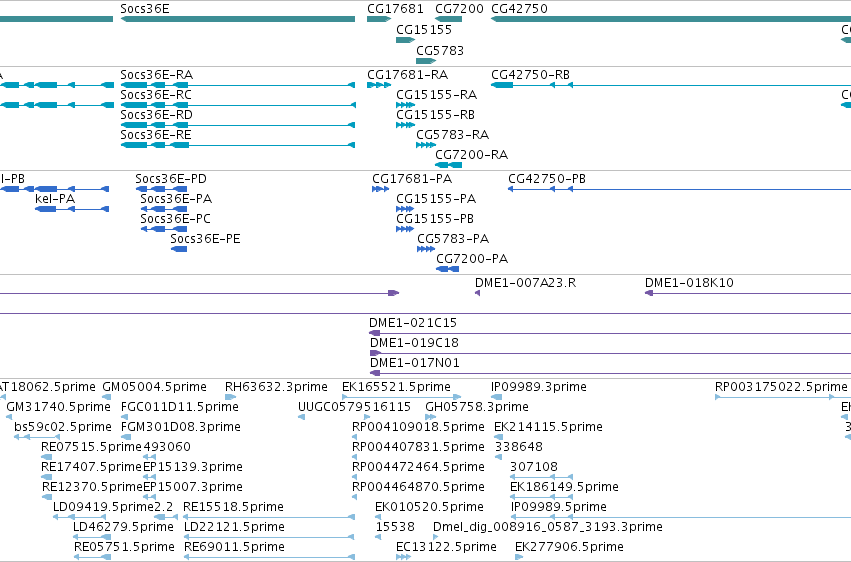
Task: Open transcript Socs36E-RE
Action: pyautogui.click(x=156, y=135)
